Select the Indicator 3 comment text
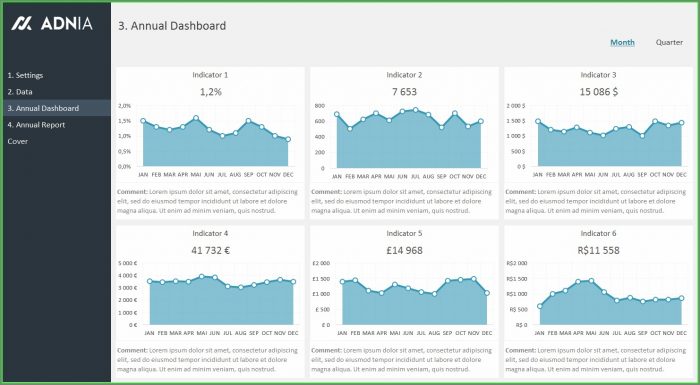The height and width of the screenshot is (385, 700). click(596, 201)
